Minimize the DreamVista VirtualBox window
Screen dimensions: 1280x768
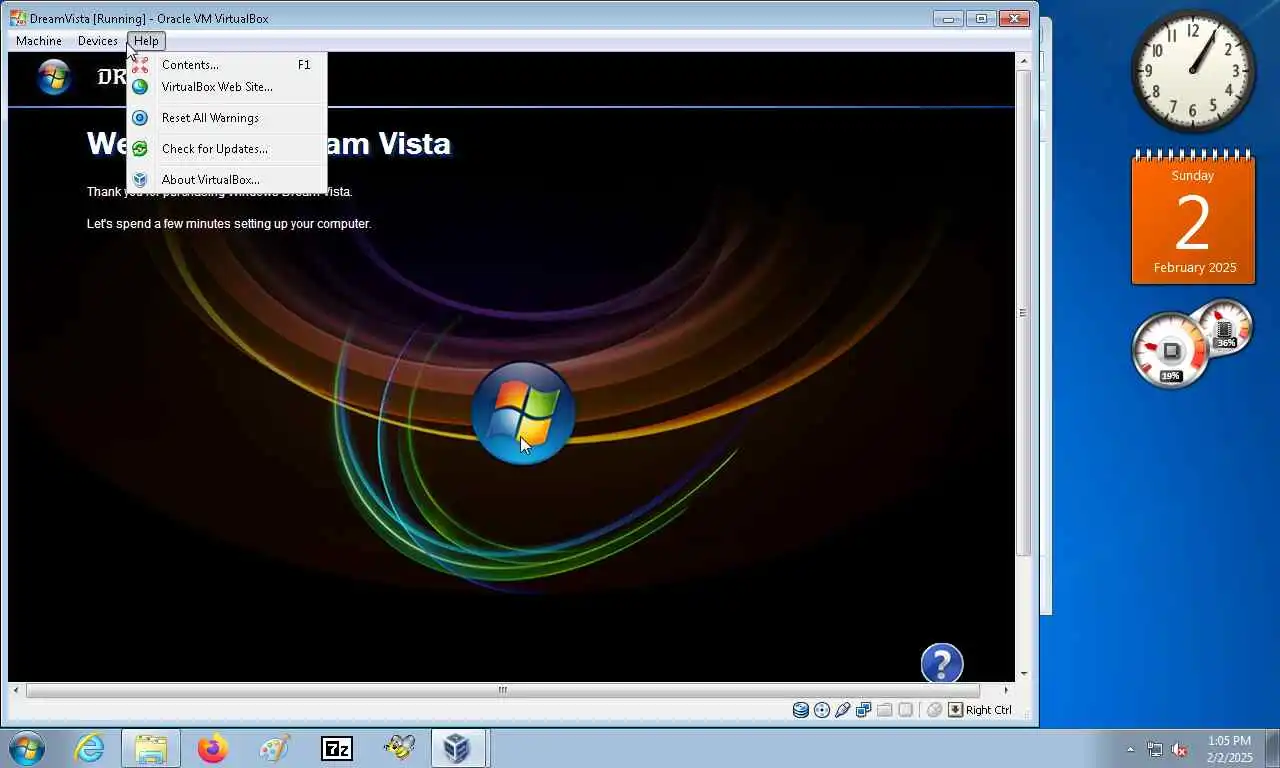click(948, 18)
